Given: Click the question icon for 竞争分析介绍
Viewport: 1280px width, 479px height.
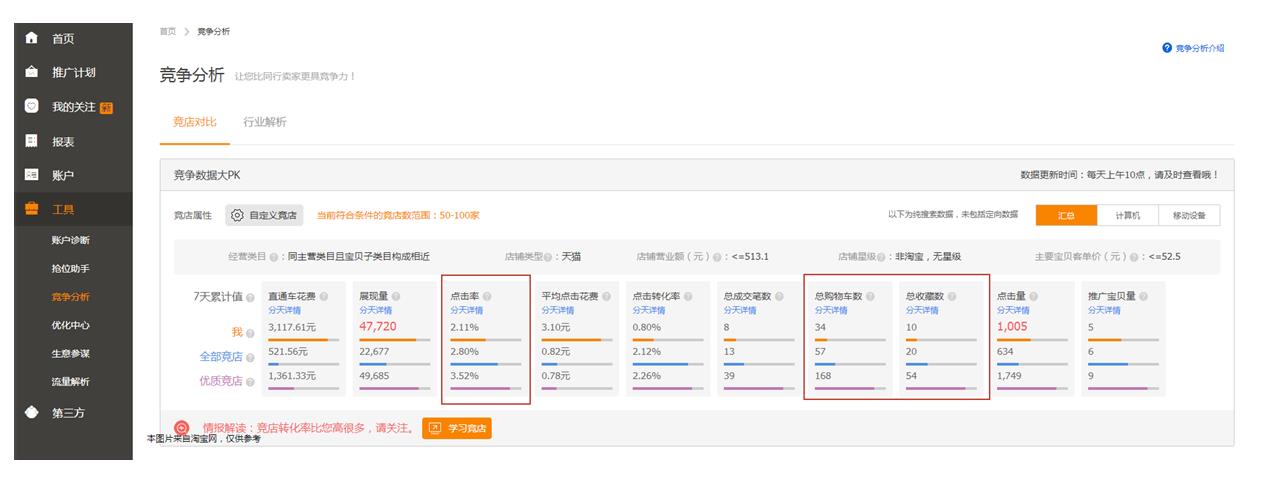Looking at the screenshot, I should pyautogui.click(x=1166, y=48).
